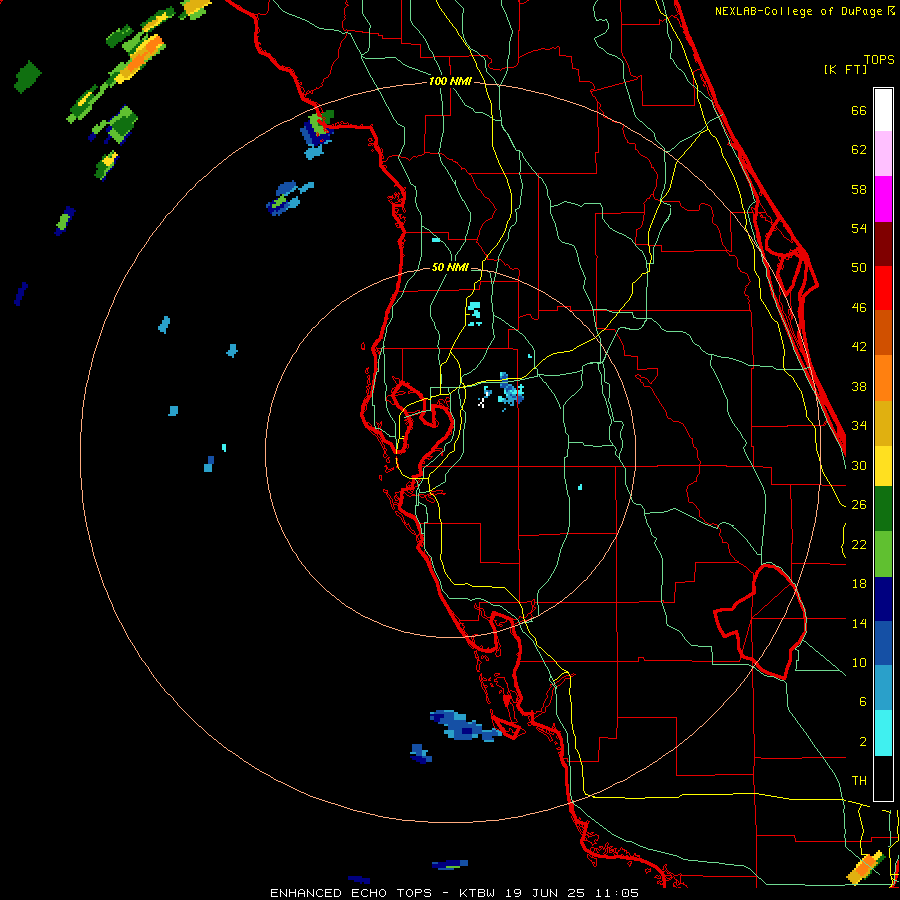Click the cyan 2 kft legend swatch
900x900 pixels.
pos(883,733)
